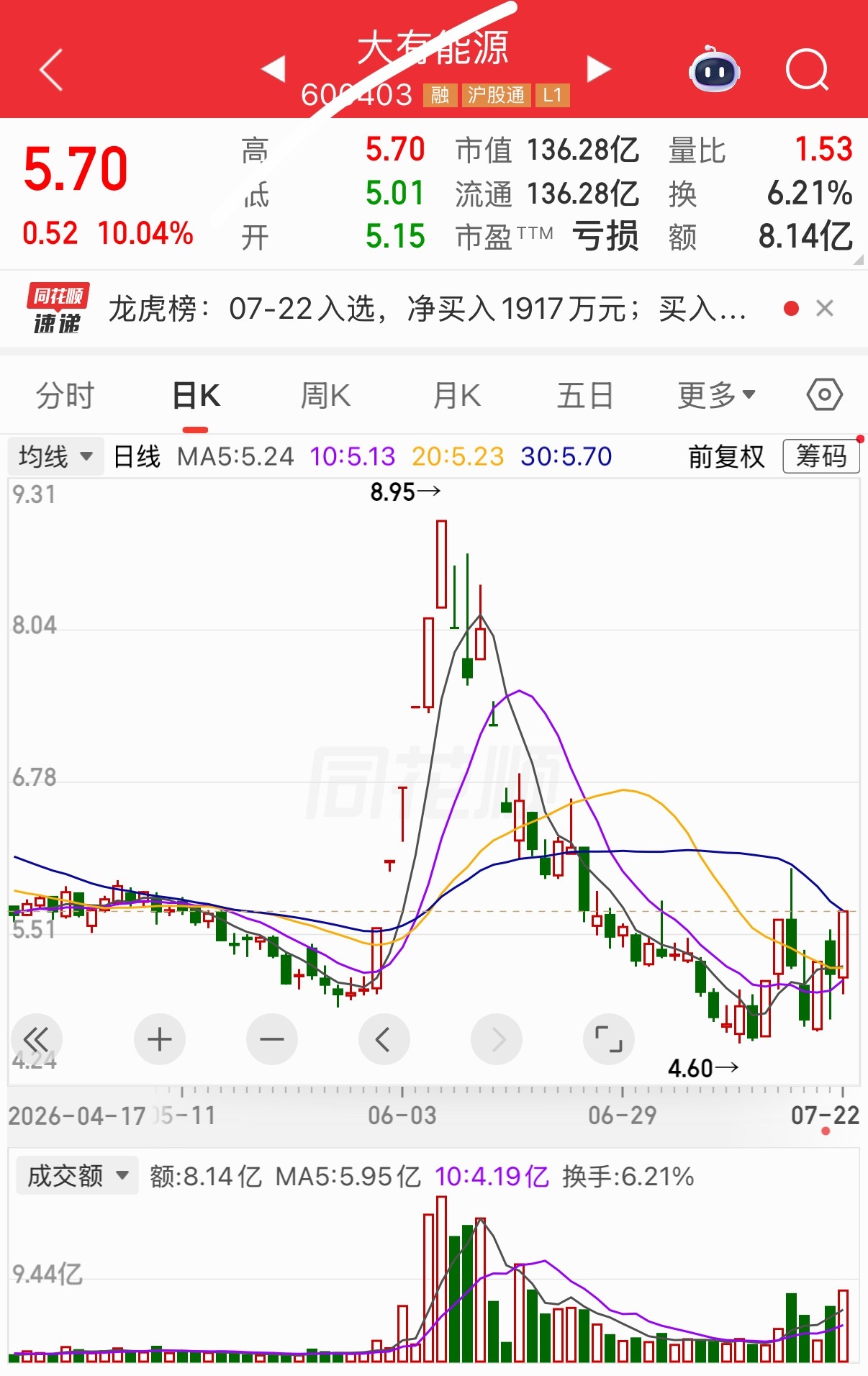Move chart left with chevron button
The image size is (868, 1376).
(x=384, y=1039)
